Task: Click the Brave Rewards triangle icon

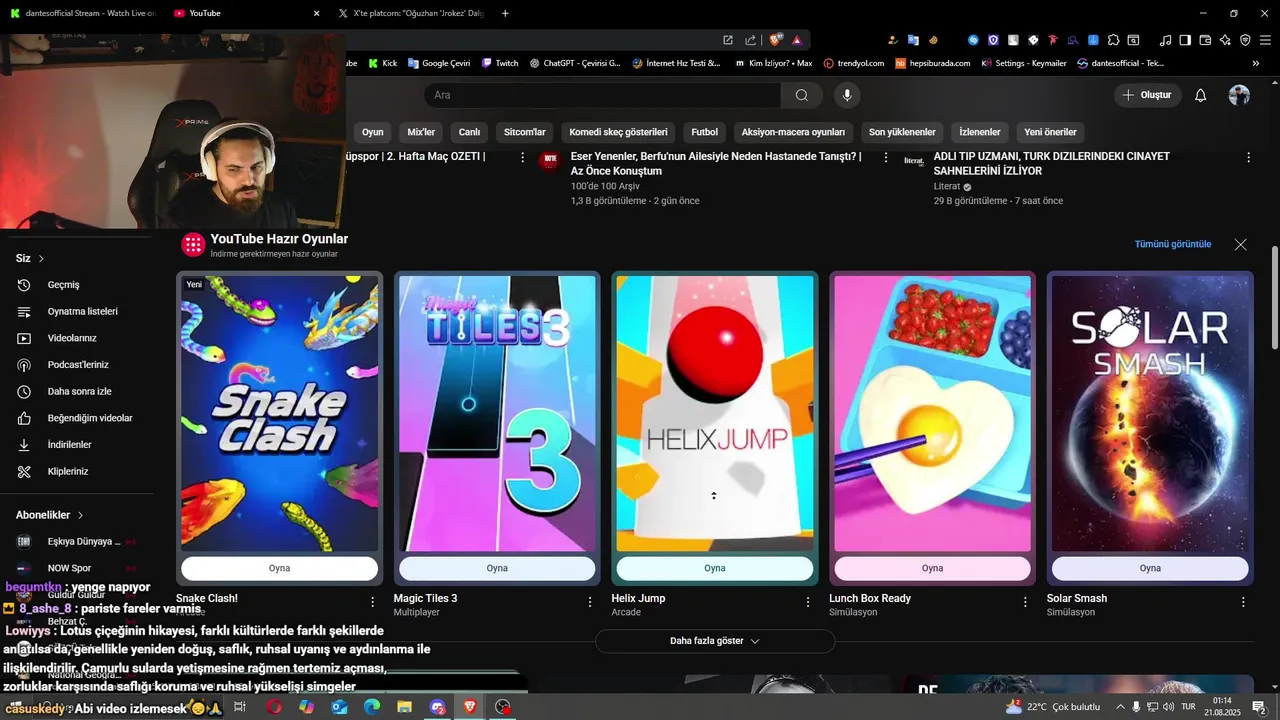Action: click(x=797, y=40)
